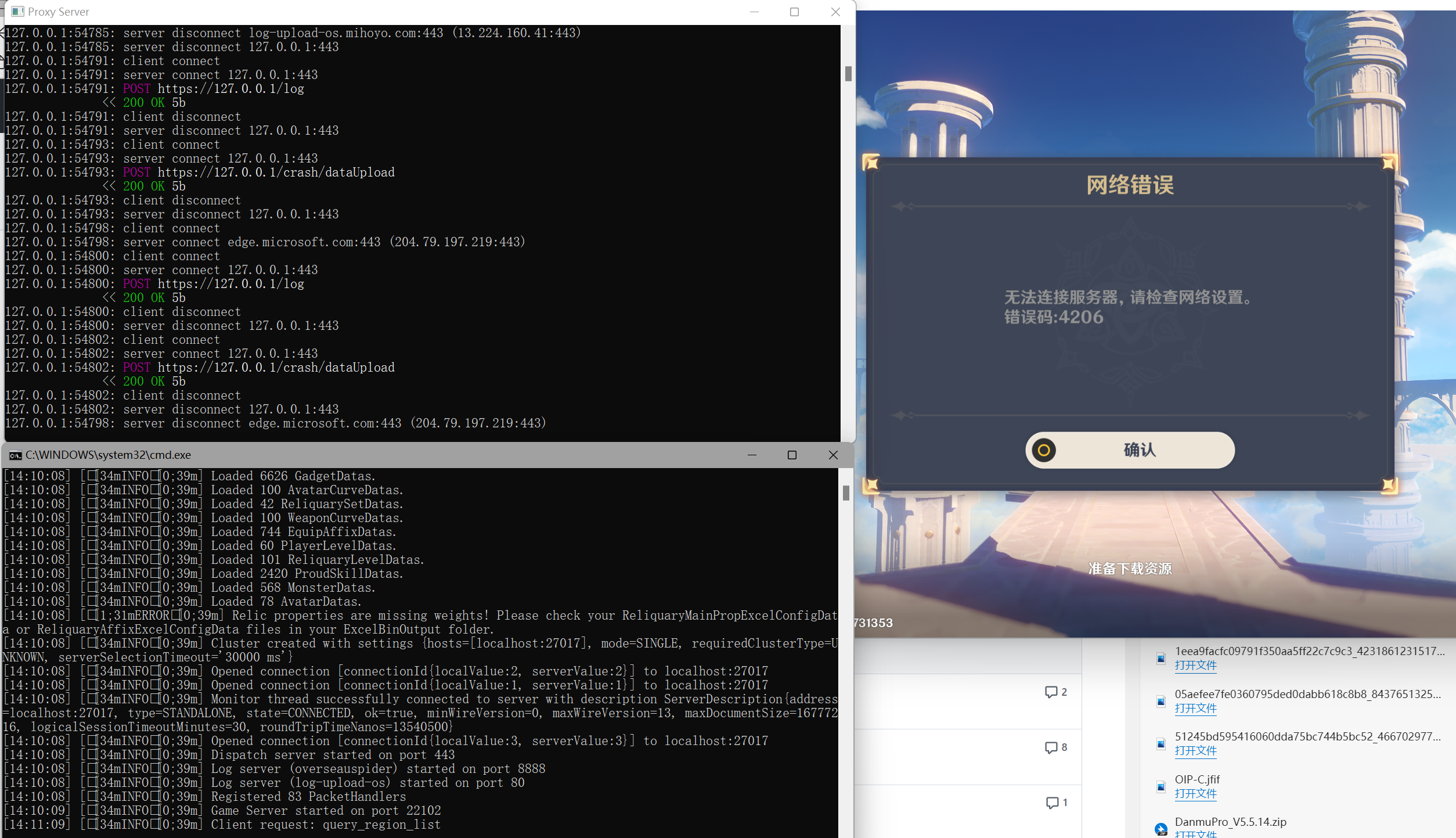Confirm the network error dialog with 确认
Image resolution: width=1456 pixels, height=838 pixels.
pos(1130,450)
